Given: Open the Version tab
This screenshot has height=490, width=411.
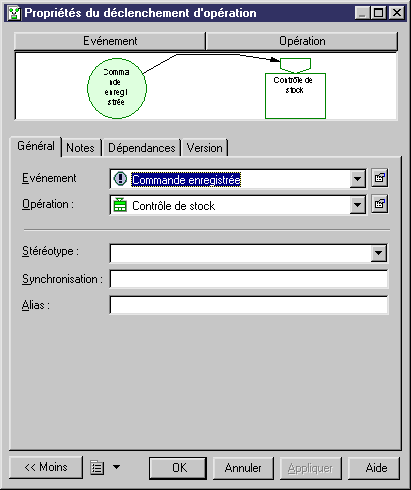Looking at the screenshot, I should [x=205, y=148].
